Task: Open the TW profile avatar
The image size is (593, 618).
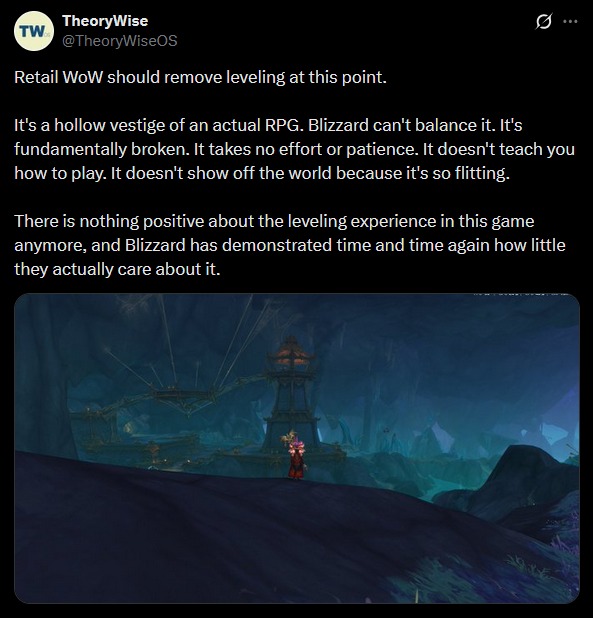Action: 34,31
